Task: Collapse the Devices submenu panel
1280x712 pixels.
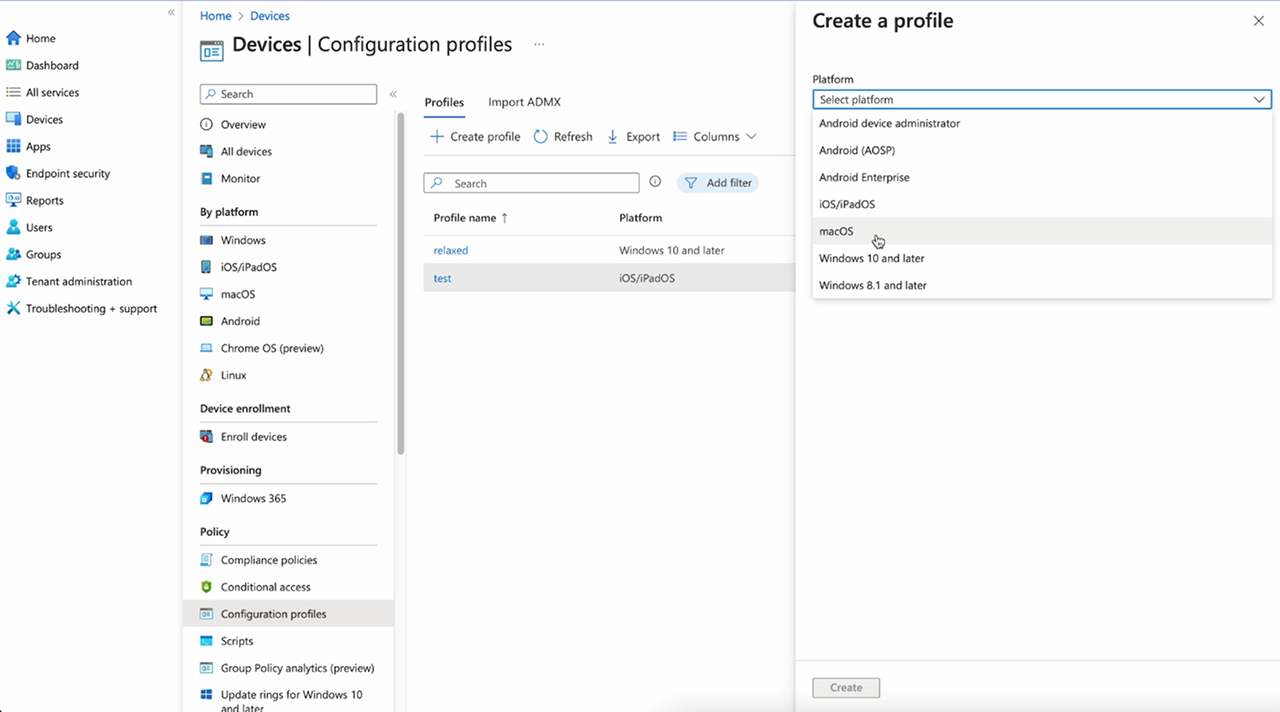Action: click(393, 94)
